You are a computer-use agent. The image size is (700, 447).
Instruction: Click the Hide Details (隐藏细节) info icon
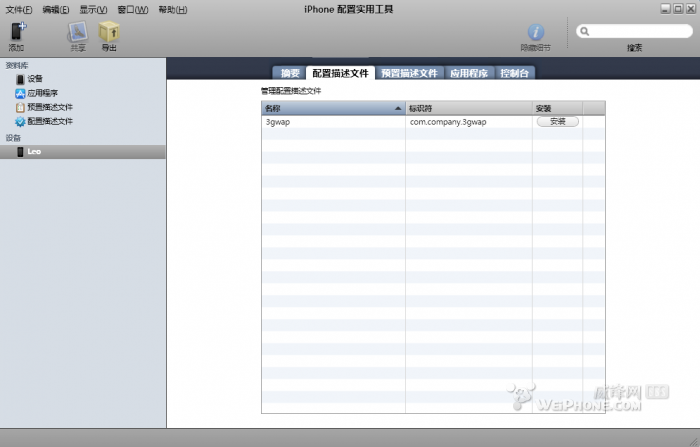tap(536, 32)
